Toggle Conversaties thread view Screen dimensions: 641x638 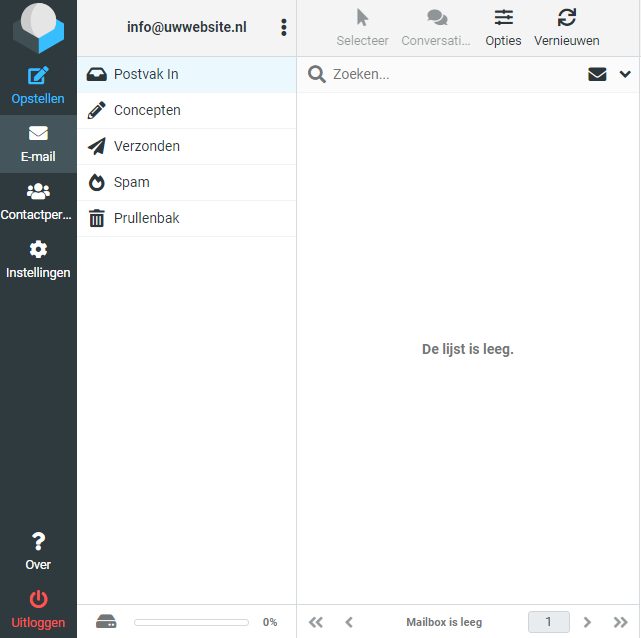(436, 18)
